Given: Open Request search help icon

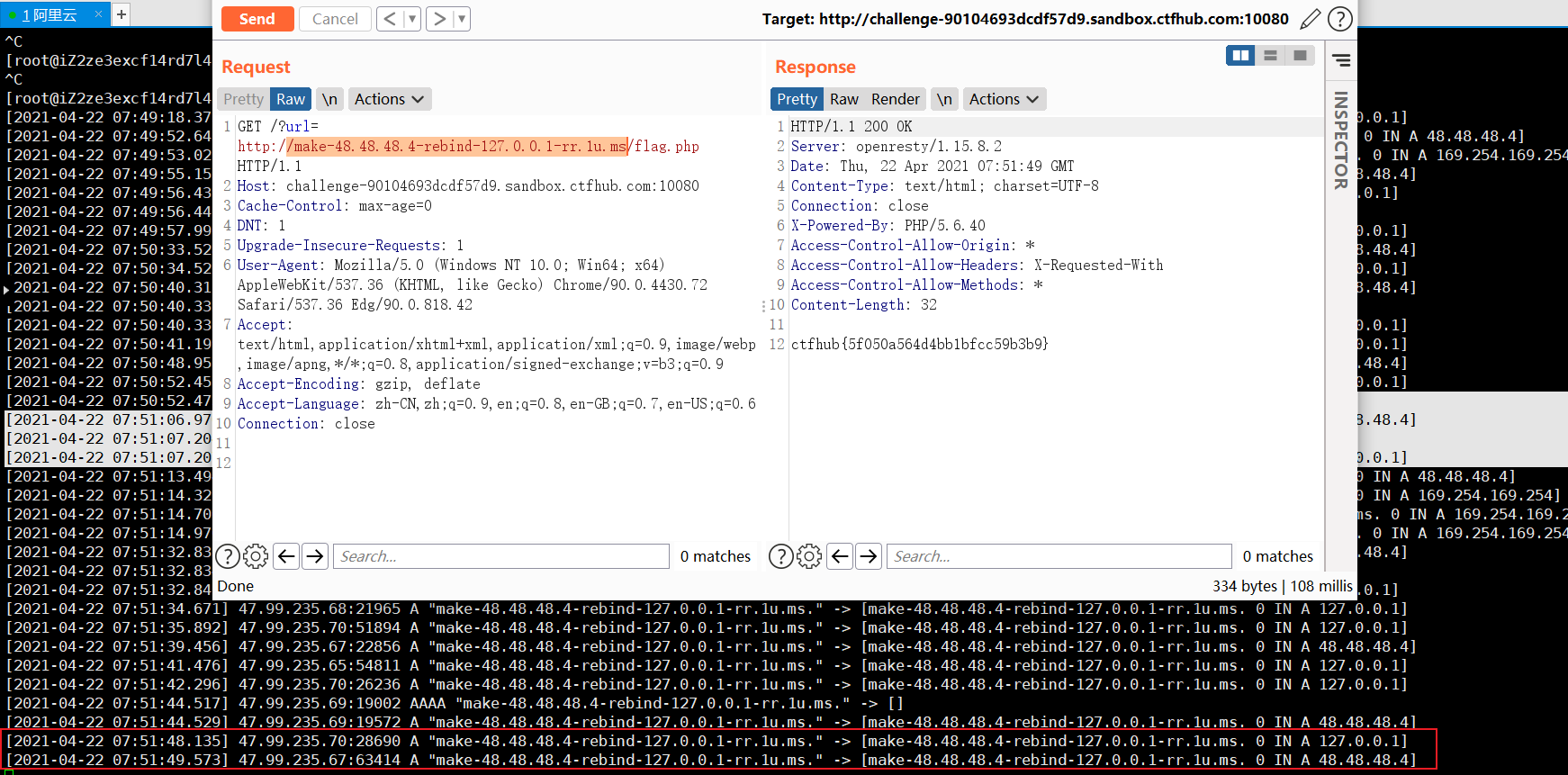Looking at the screenshot, I should (228, 556).
